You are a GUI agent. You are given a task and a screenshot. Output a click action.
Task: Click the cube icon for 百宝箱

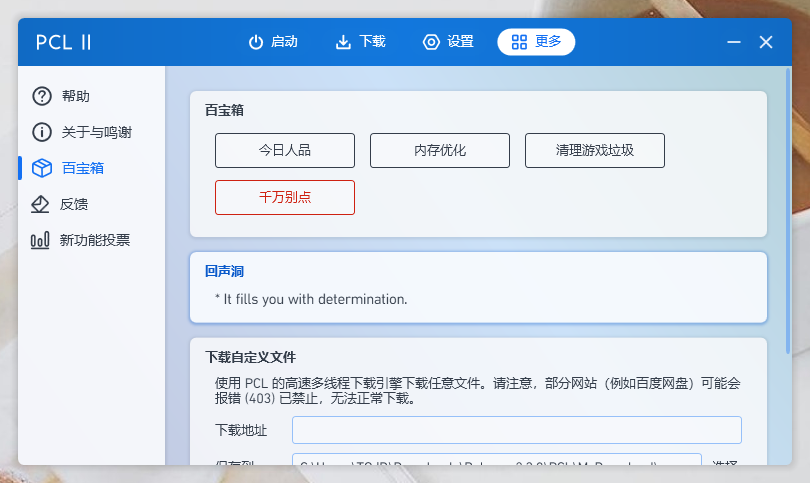click(x=42, y=168)
